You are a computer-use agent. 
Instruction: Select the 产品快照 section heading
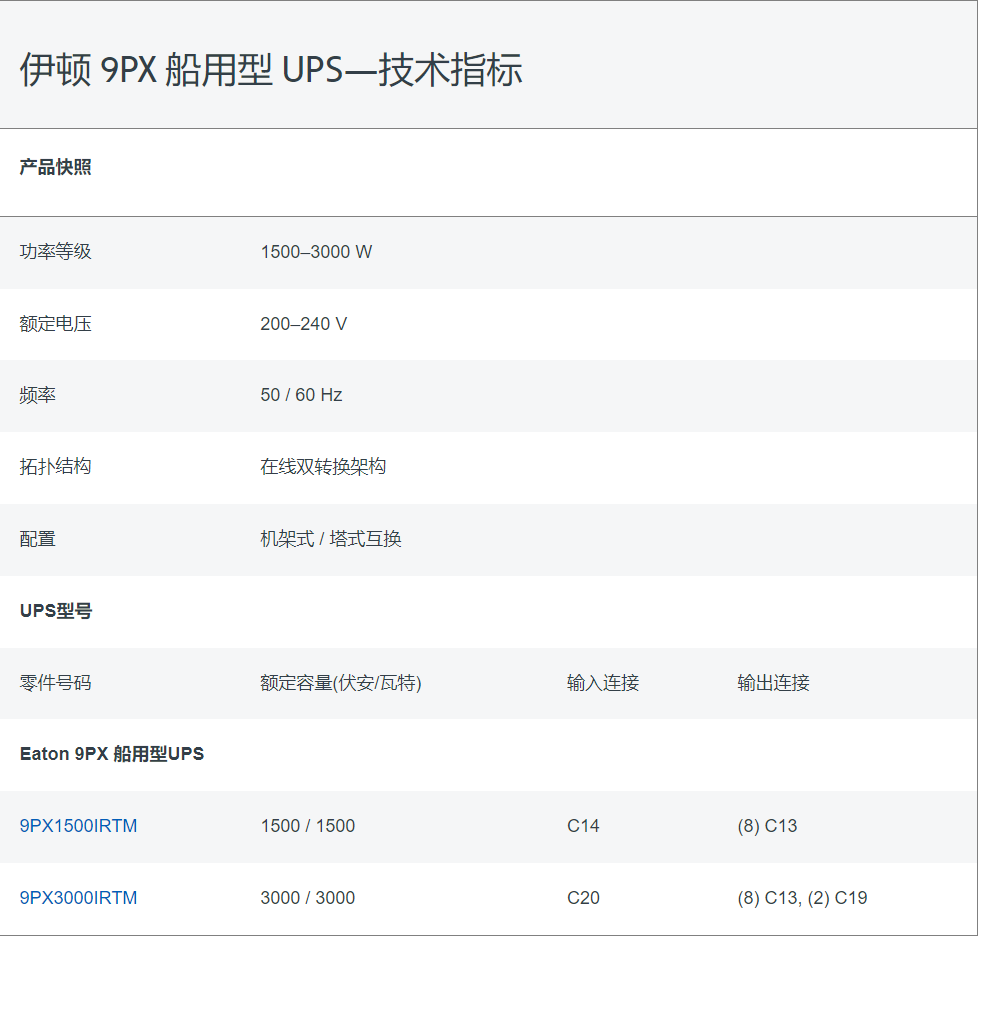coord(55,167)
